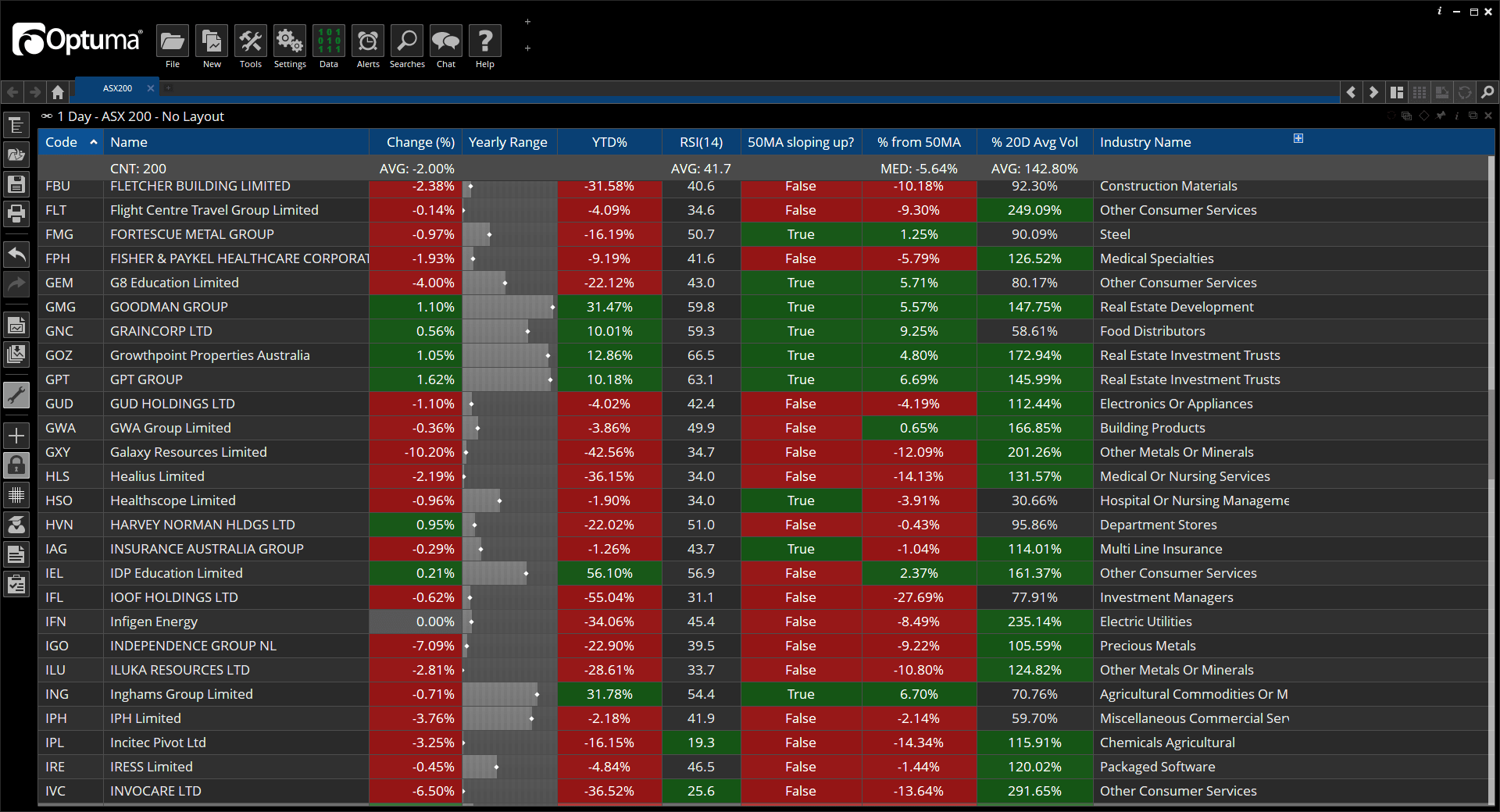The image size is (1500, 812).
Task: Click the watchlist info i icon
Action: pyautogui.click(x=1456, y=116)
